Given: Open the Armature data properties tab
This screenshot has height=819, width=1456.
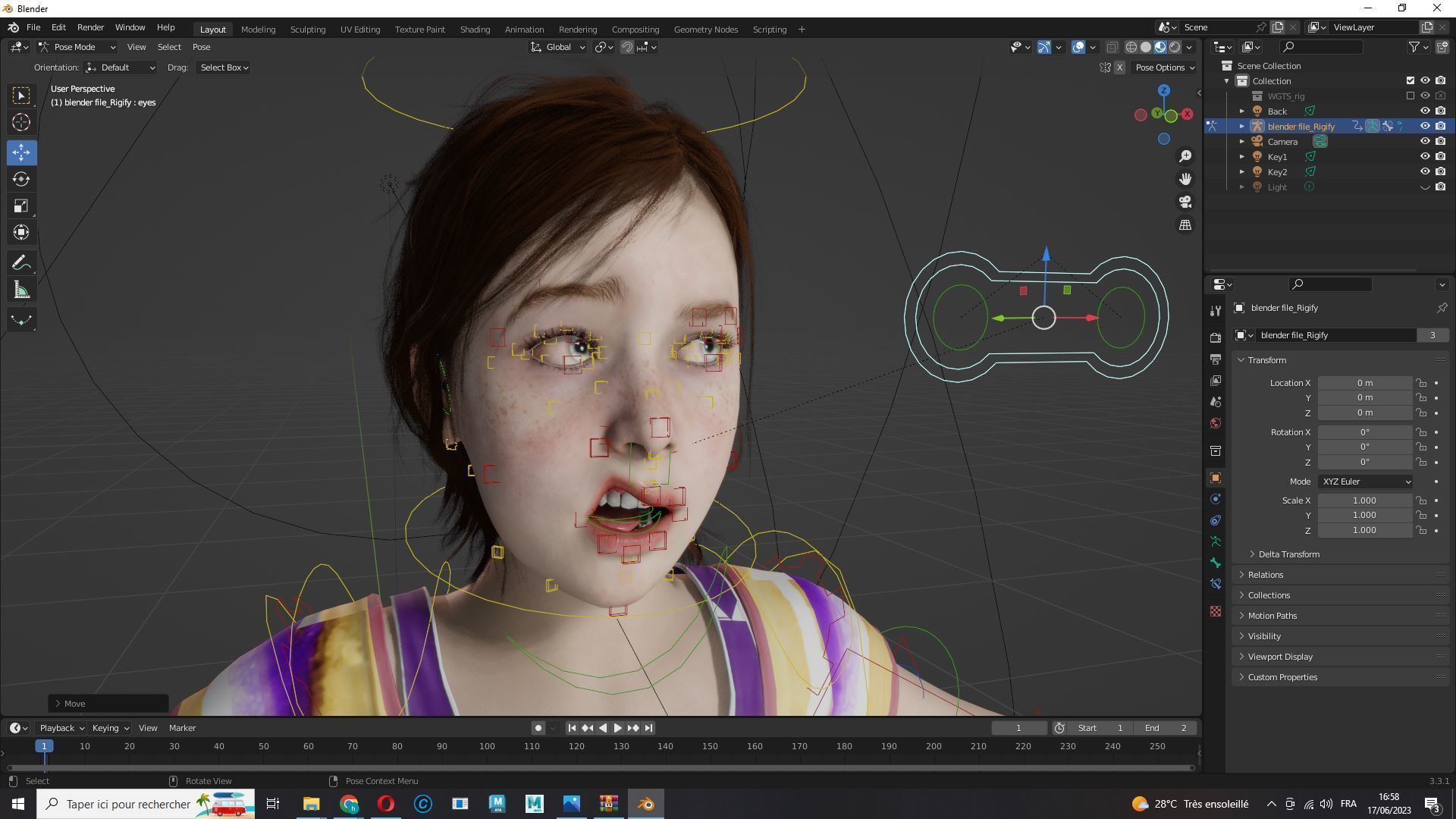Looking at the screenshot, I should pyautogui.click(x=1216, y=541).
